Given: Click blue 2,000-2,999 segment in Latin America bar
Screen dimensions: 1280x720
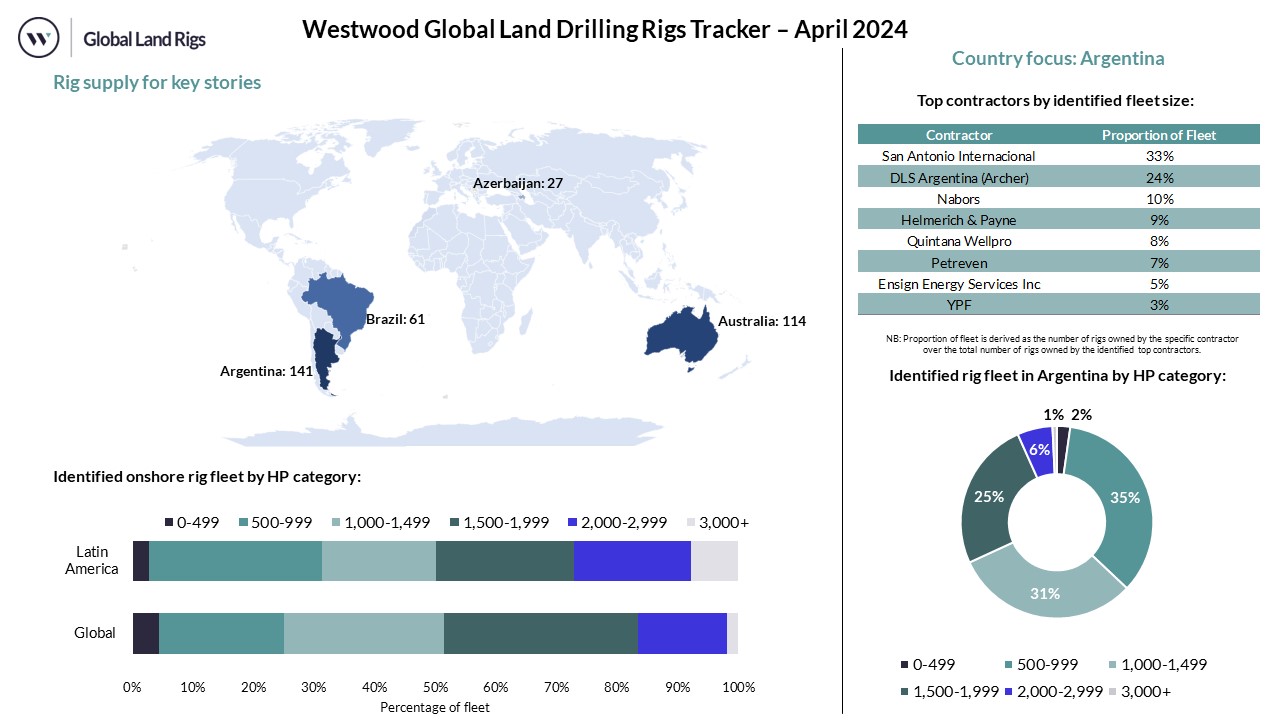Looking at the screenshot, I should coord(632,560).
